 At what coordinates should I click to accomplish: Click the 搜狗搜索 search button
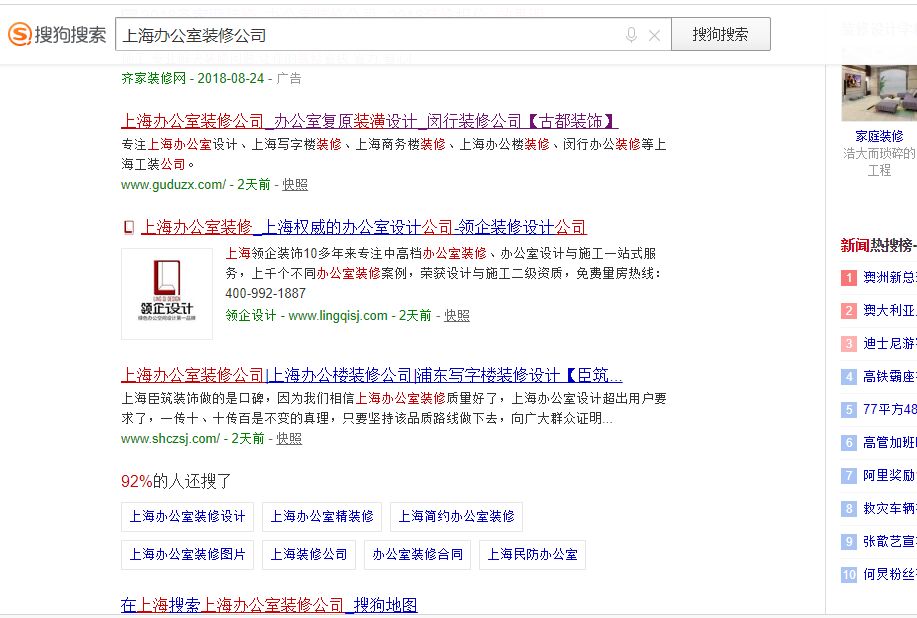pos(720,34)
